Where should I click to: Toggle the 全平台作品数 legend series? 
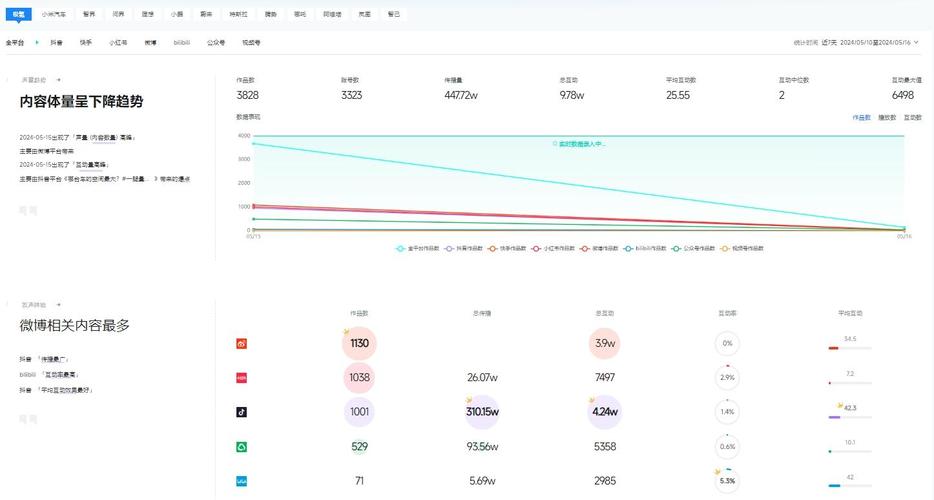pos(419,248)
